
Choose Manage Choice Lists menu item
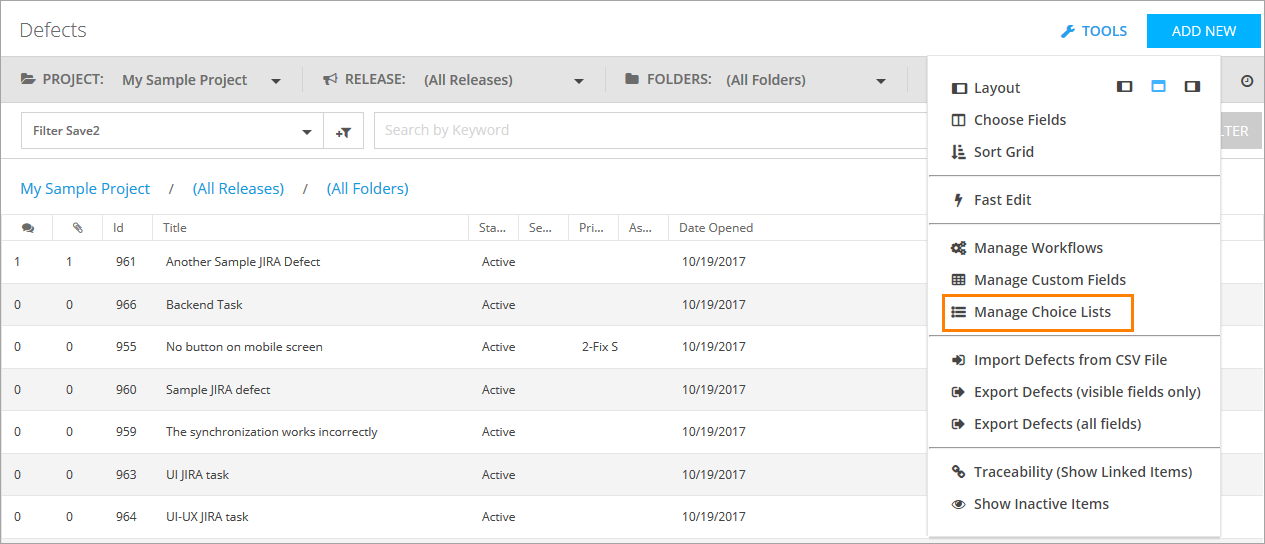(1041, 312)
